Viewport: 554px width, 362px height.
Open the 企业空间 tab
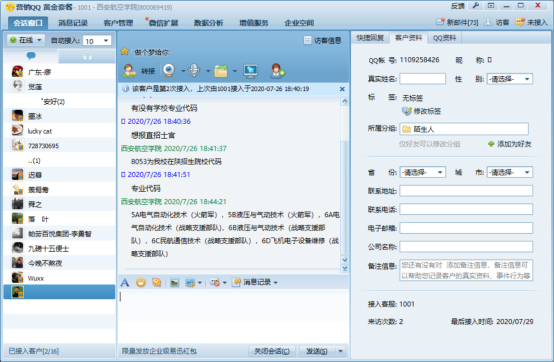click(x=299, y=23)
